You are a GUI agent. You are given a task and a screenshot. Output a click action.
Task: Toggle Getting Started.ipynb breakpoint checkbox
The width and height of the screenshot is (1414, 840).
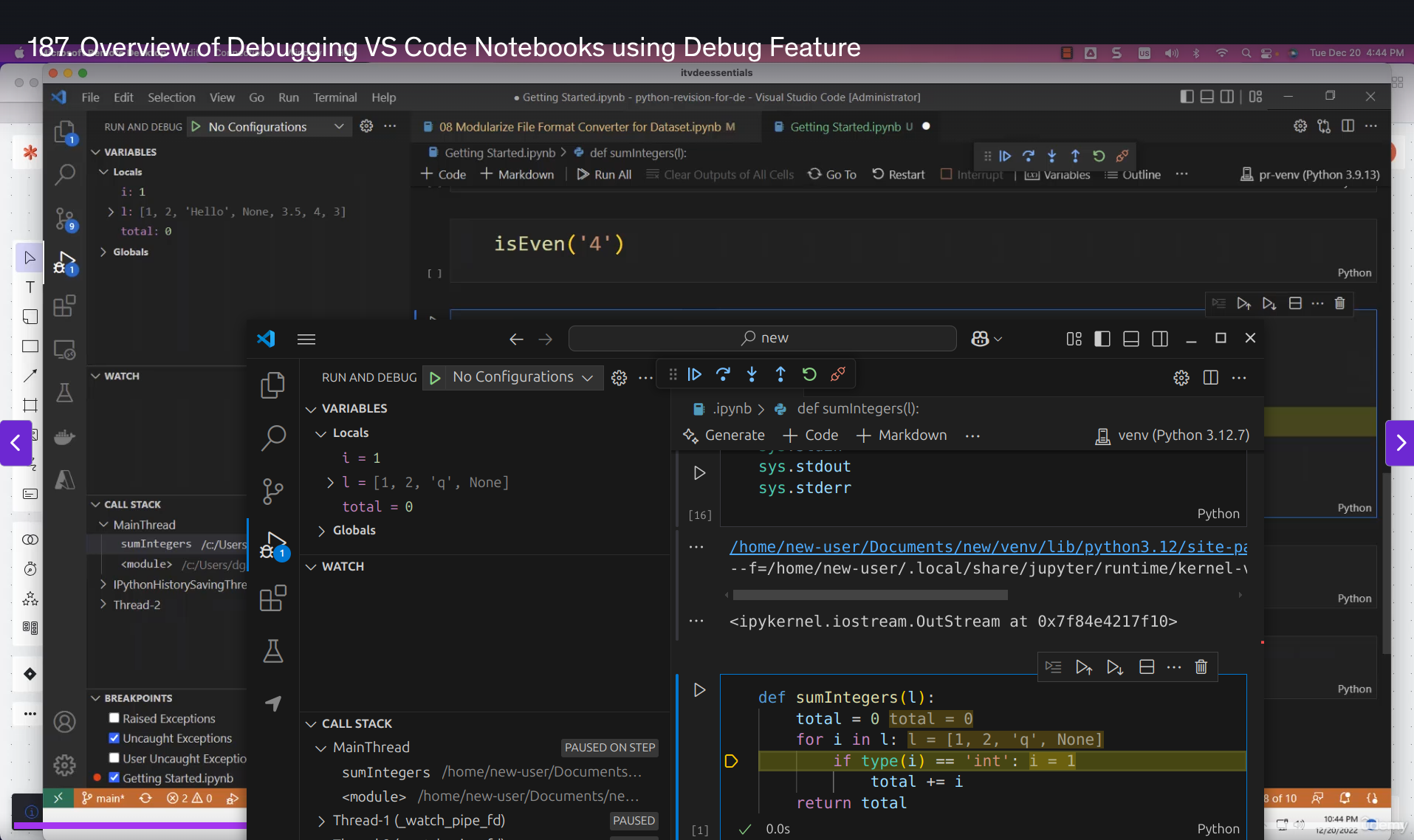coord(114,777)
